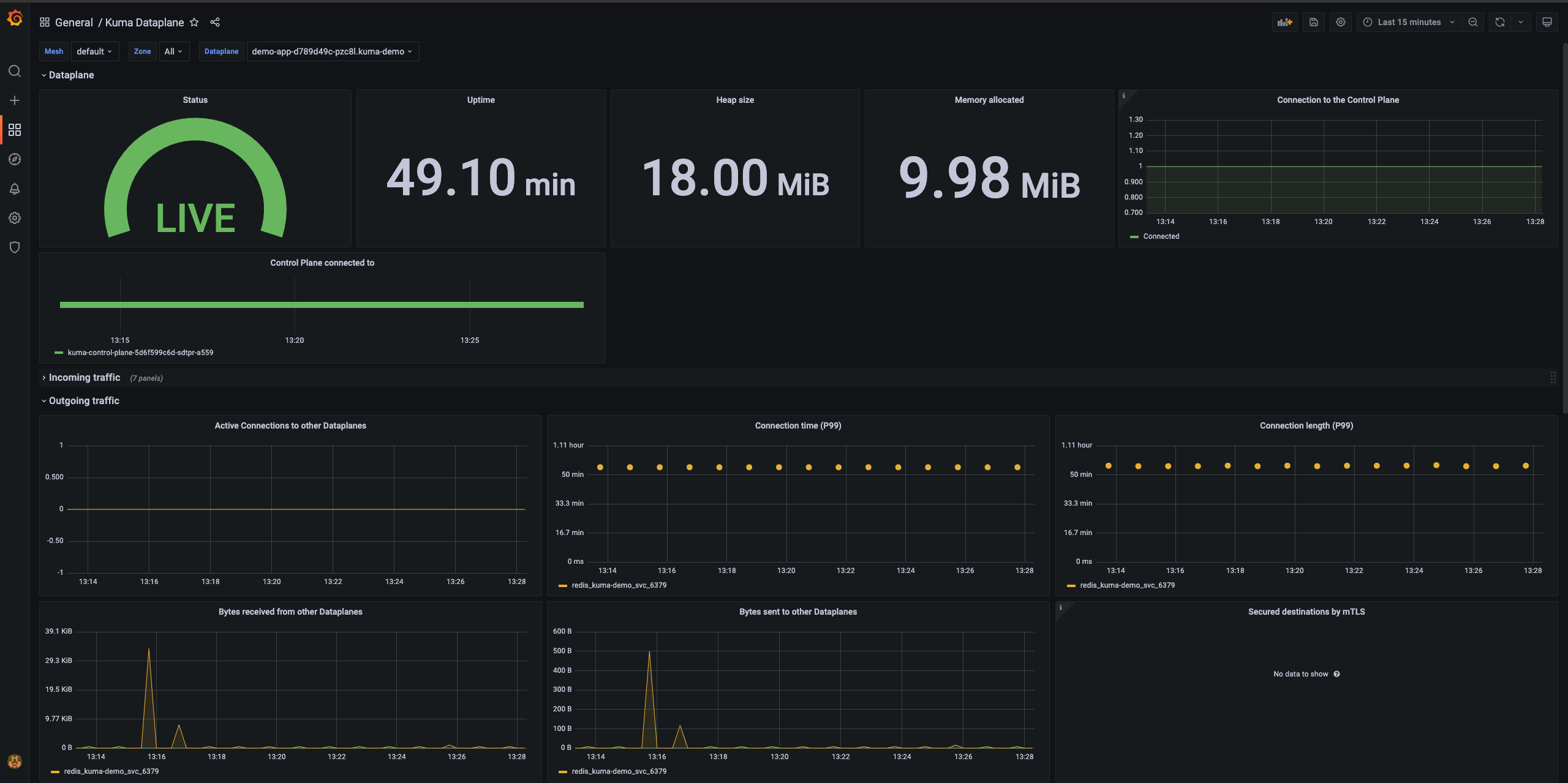Screen dimensions: 1568x783
Task: Expand the Incoming traffic row
Action: point(84,378)
